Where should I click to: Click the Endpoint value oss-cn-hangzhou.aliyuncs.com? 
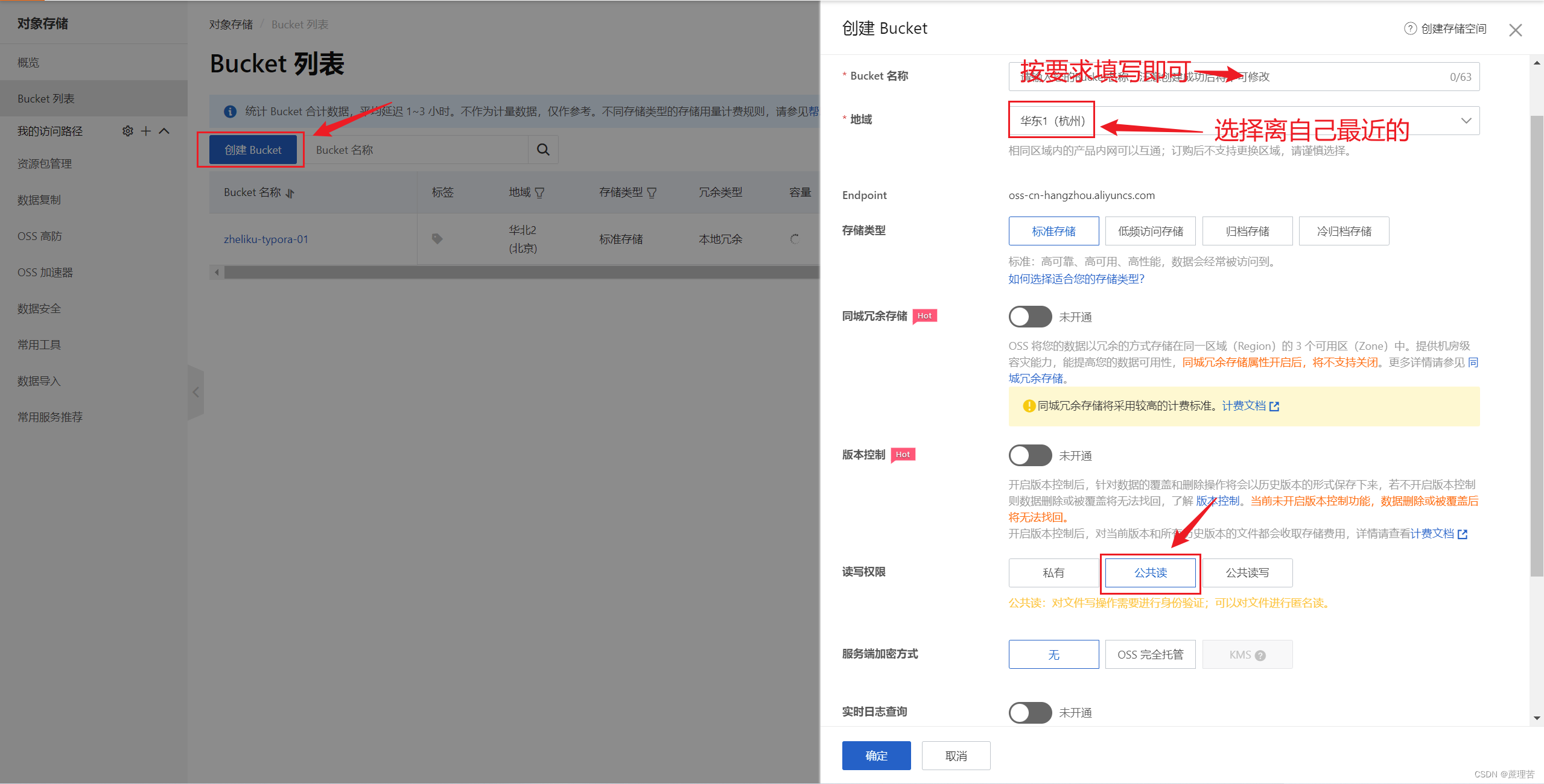(x=1081, y=195)
